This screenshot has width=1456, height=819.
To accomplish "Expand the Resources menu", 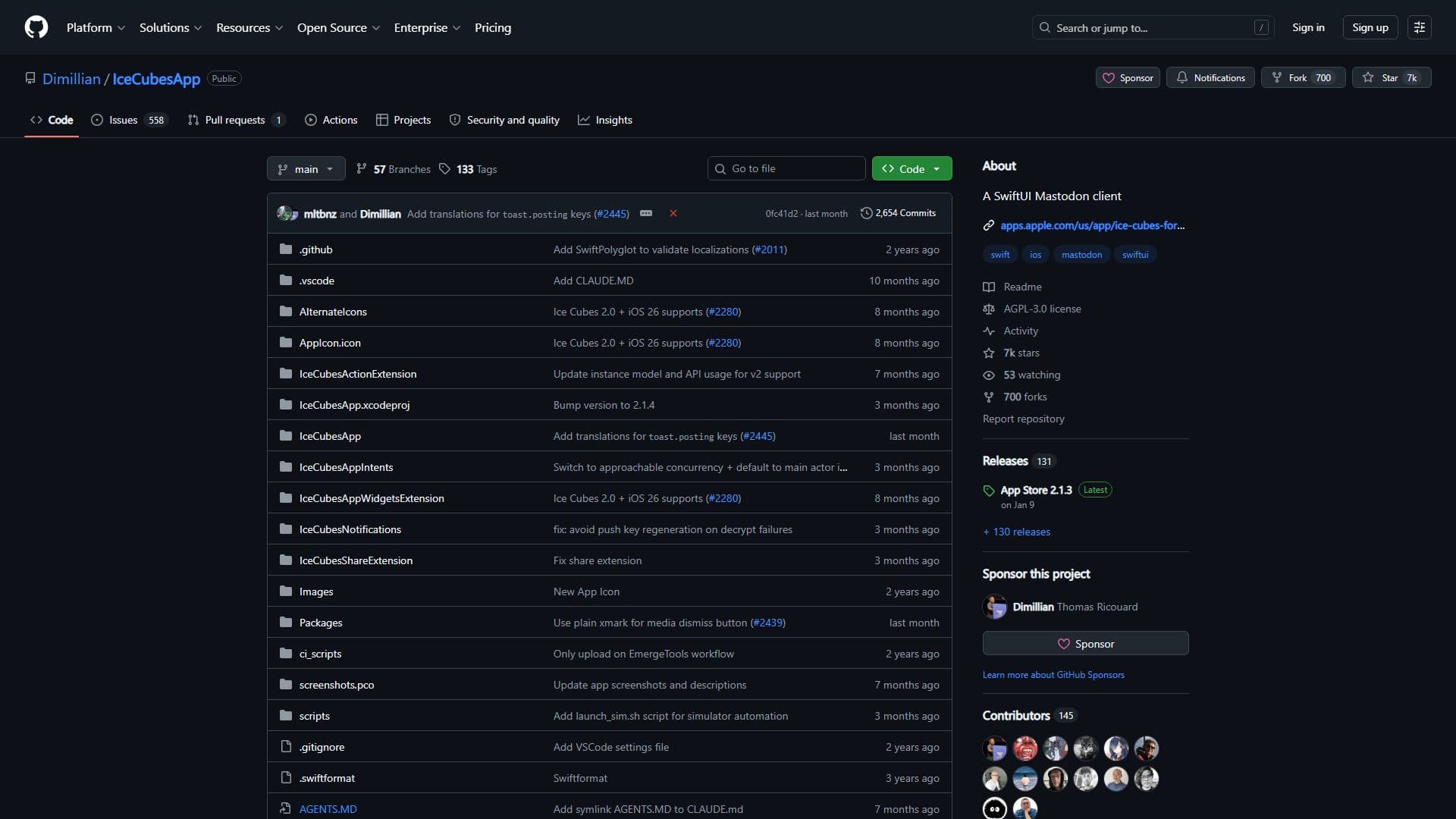I will tap(249, 27).
